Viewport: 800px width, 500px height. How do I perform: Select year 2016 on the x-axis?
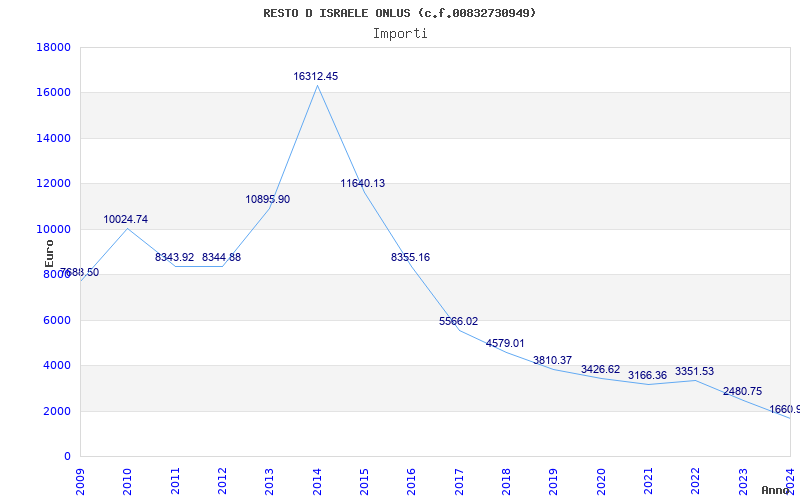[x=412, y=482]
